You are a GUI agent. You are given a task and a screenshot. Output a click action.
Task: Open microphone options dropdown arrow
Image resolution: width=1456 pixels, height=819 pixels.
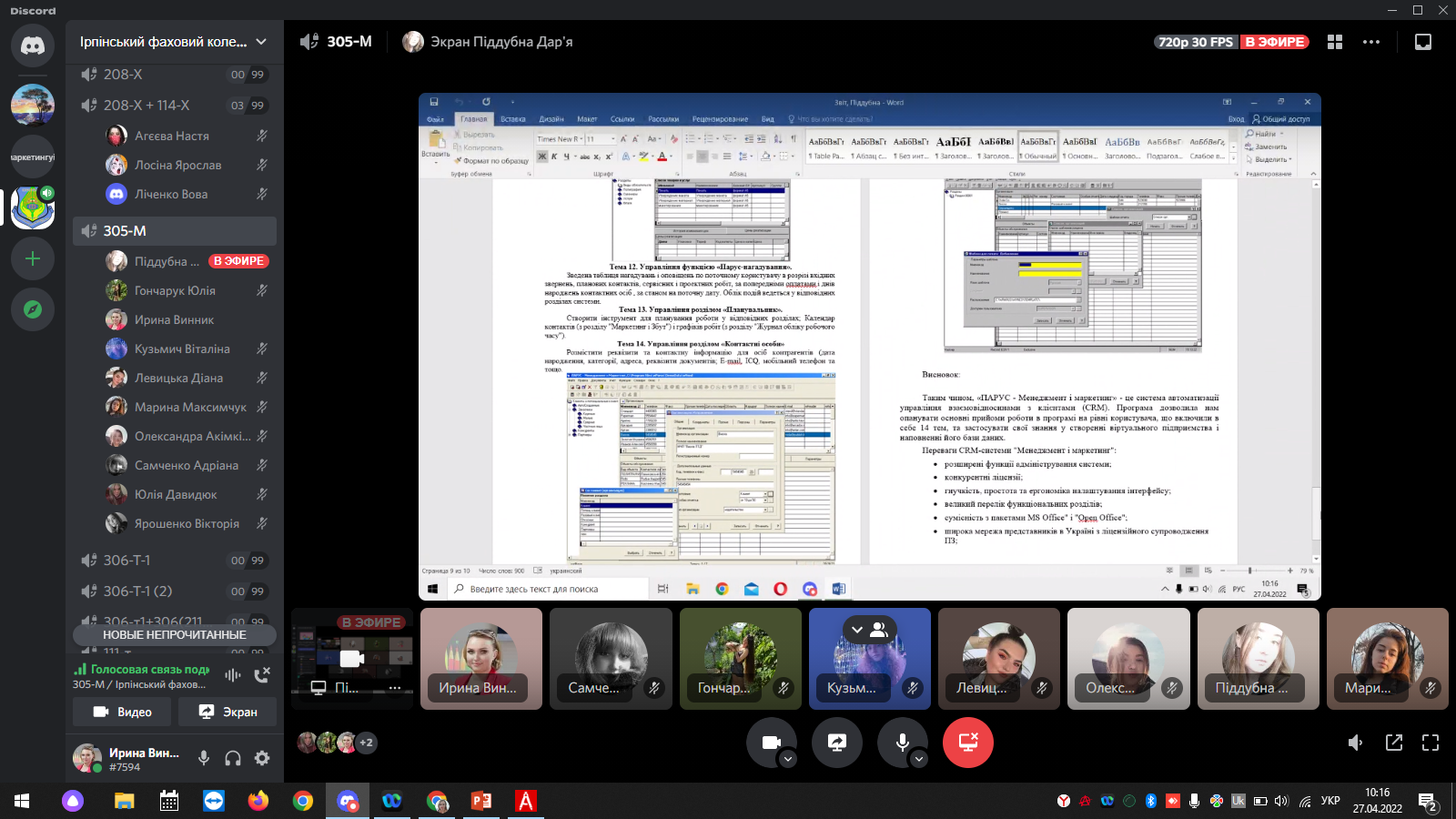[x=919, y=759]
